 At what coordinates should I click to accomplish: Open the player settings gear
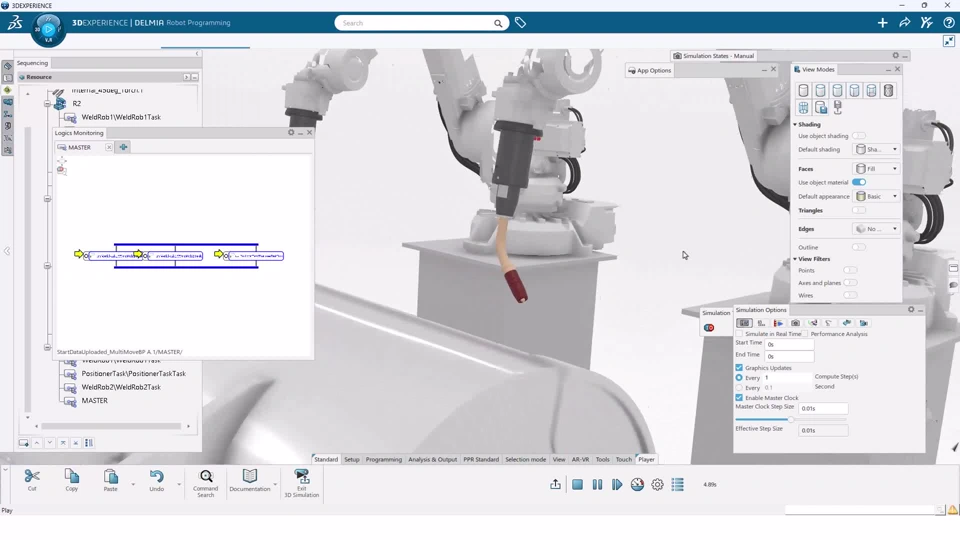tap(658, 484)
